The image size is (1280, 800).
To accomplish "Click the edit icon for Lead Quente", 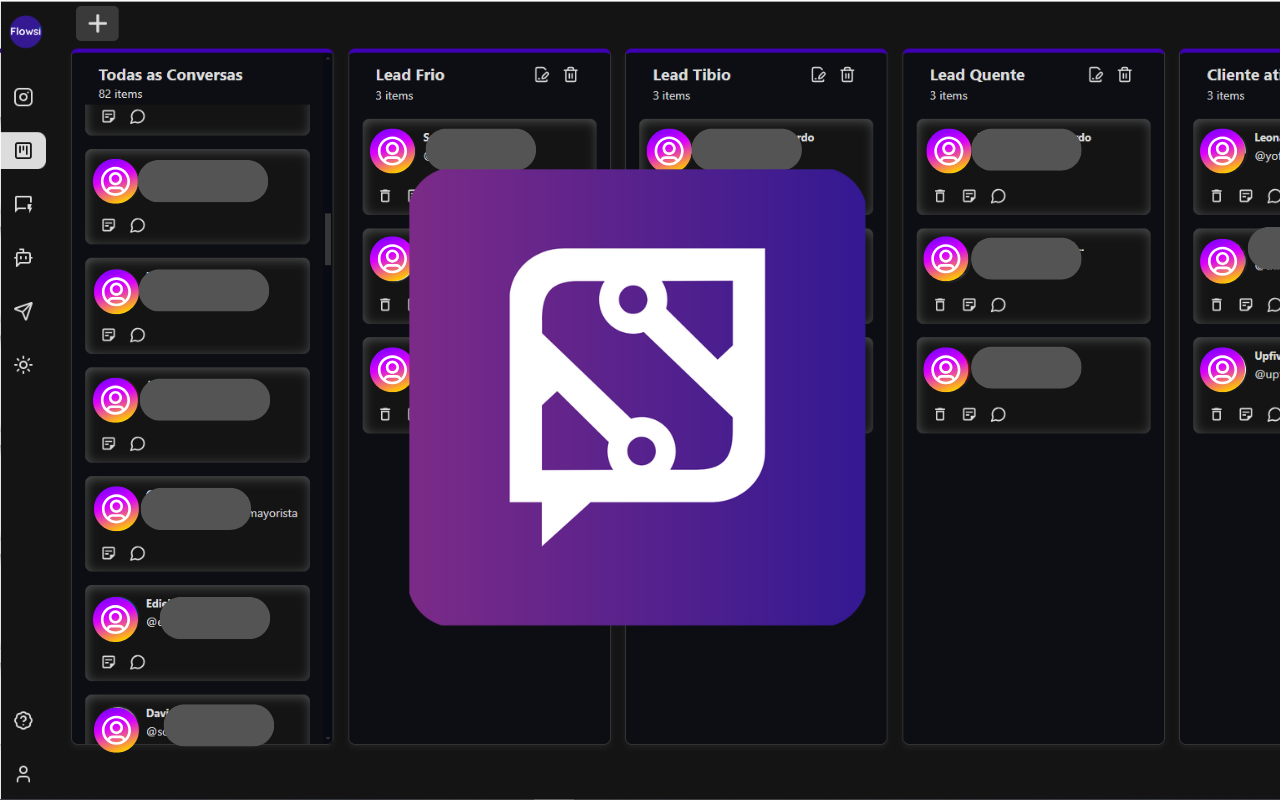I will (1096, 75).
